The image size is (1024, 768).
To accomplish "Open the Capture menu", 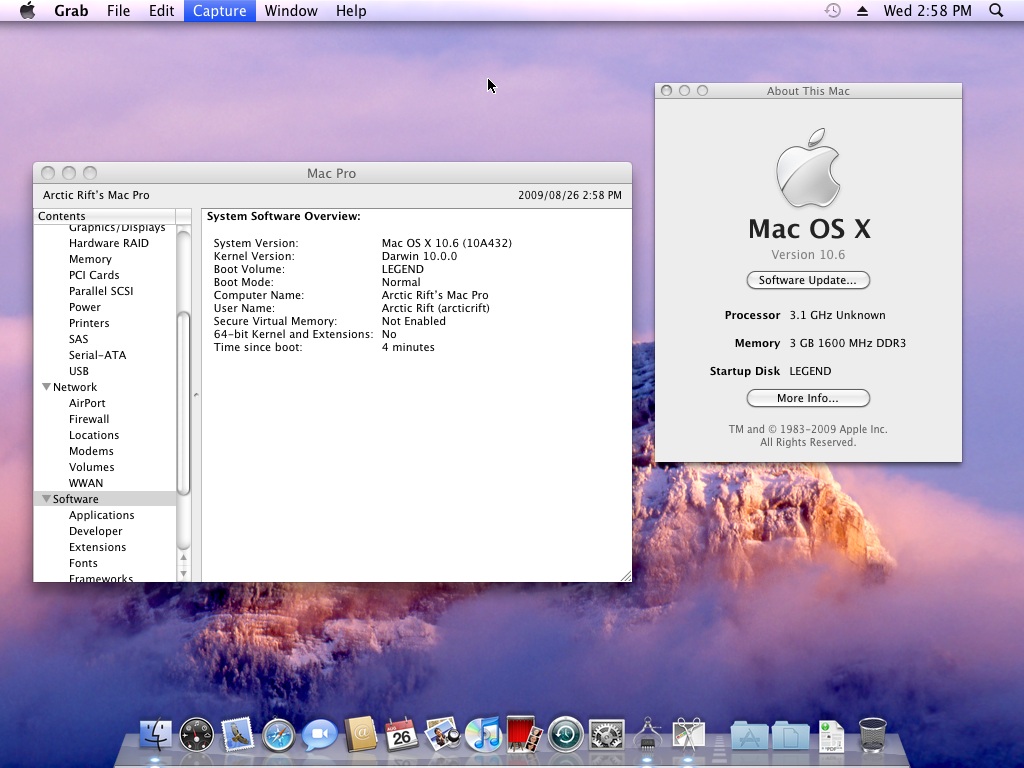I will (219, 11).
